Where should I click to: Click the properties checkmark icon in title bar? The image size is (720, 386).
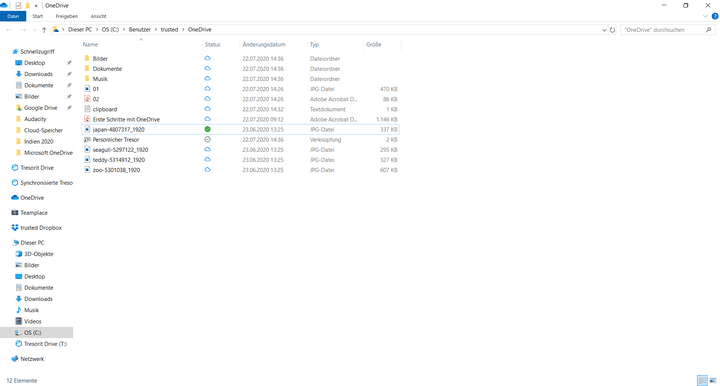pos(18,6)
